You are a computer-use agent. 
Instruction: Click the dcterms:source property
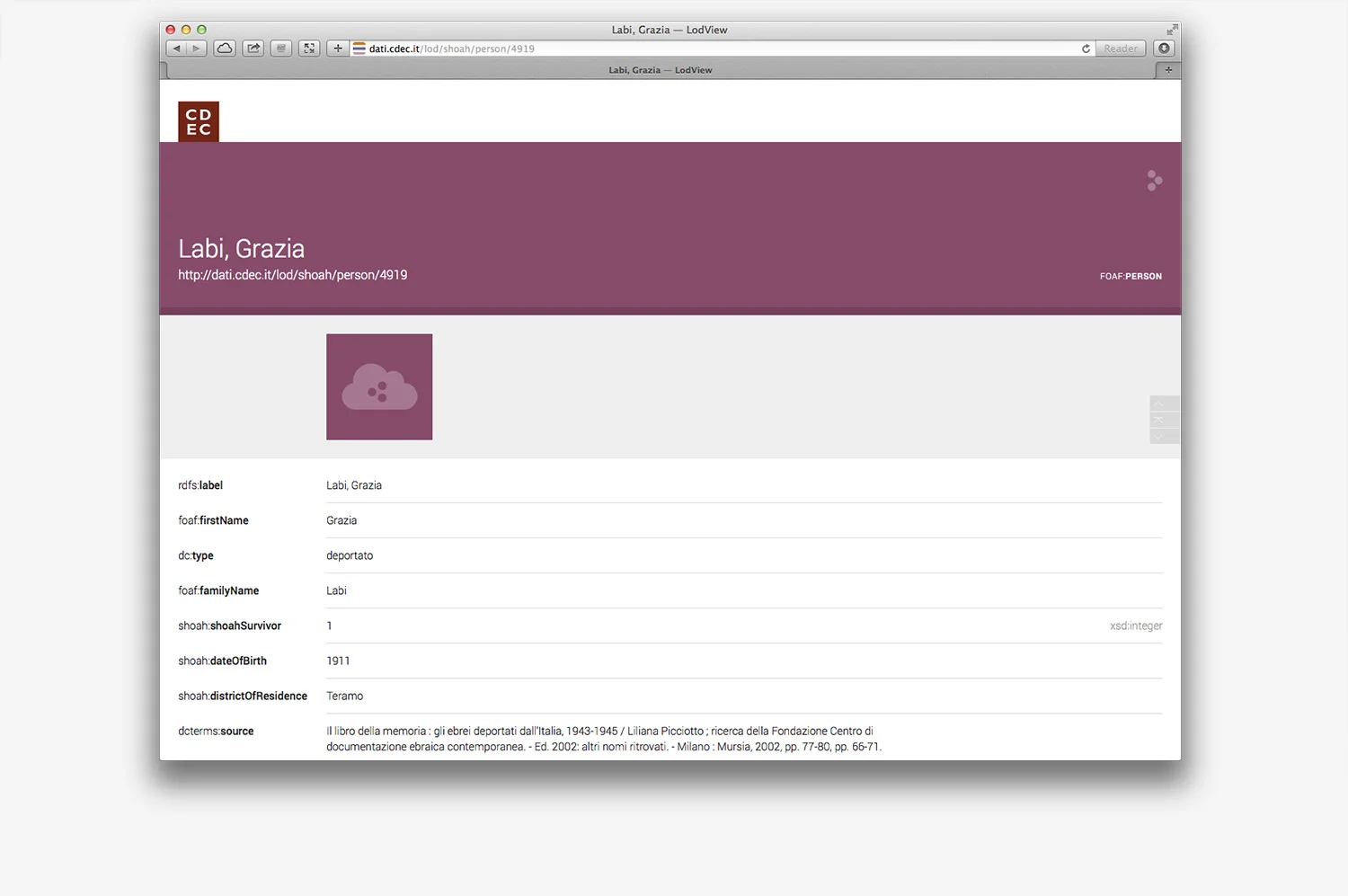point(216,731)
